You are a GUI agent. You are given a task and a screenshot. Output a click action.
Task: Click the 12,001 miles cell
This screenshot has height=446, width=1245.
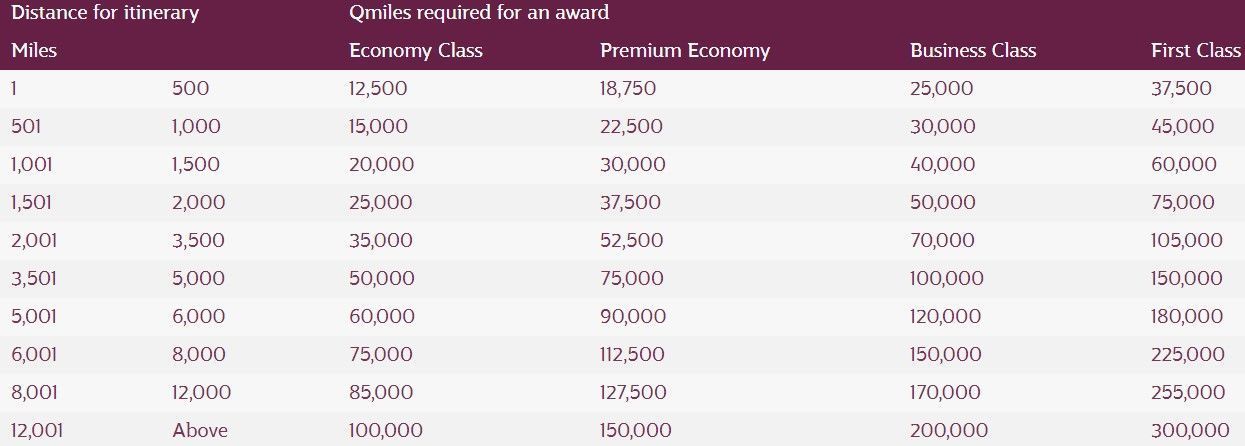point(36,430)
